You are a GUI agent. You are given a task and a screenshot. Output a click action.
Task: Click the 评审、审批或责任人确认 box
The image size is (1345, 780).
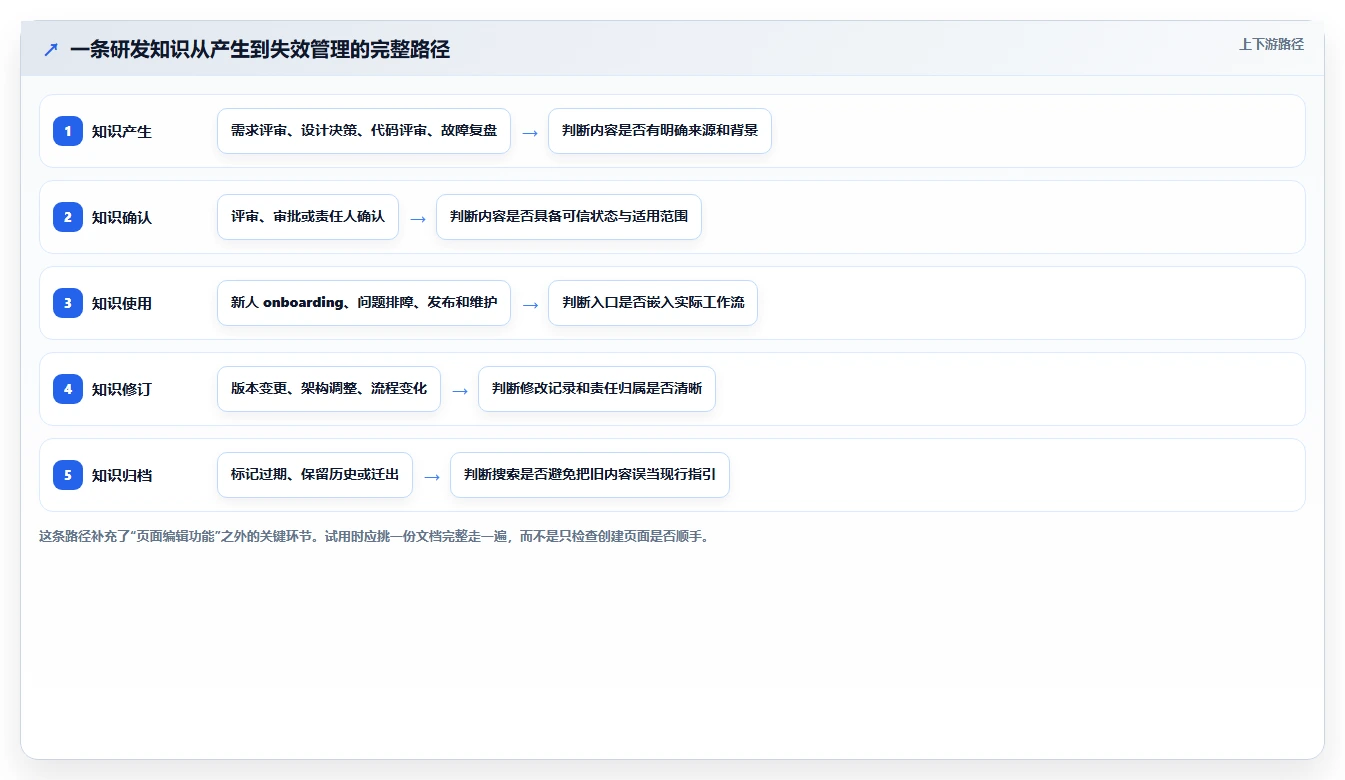click(x=308, y=217)
